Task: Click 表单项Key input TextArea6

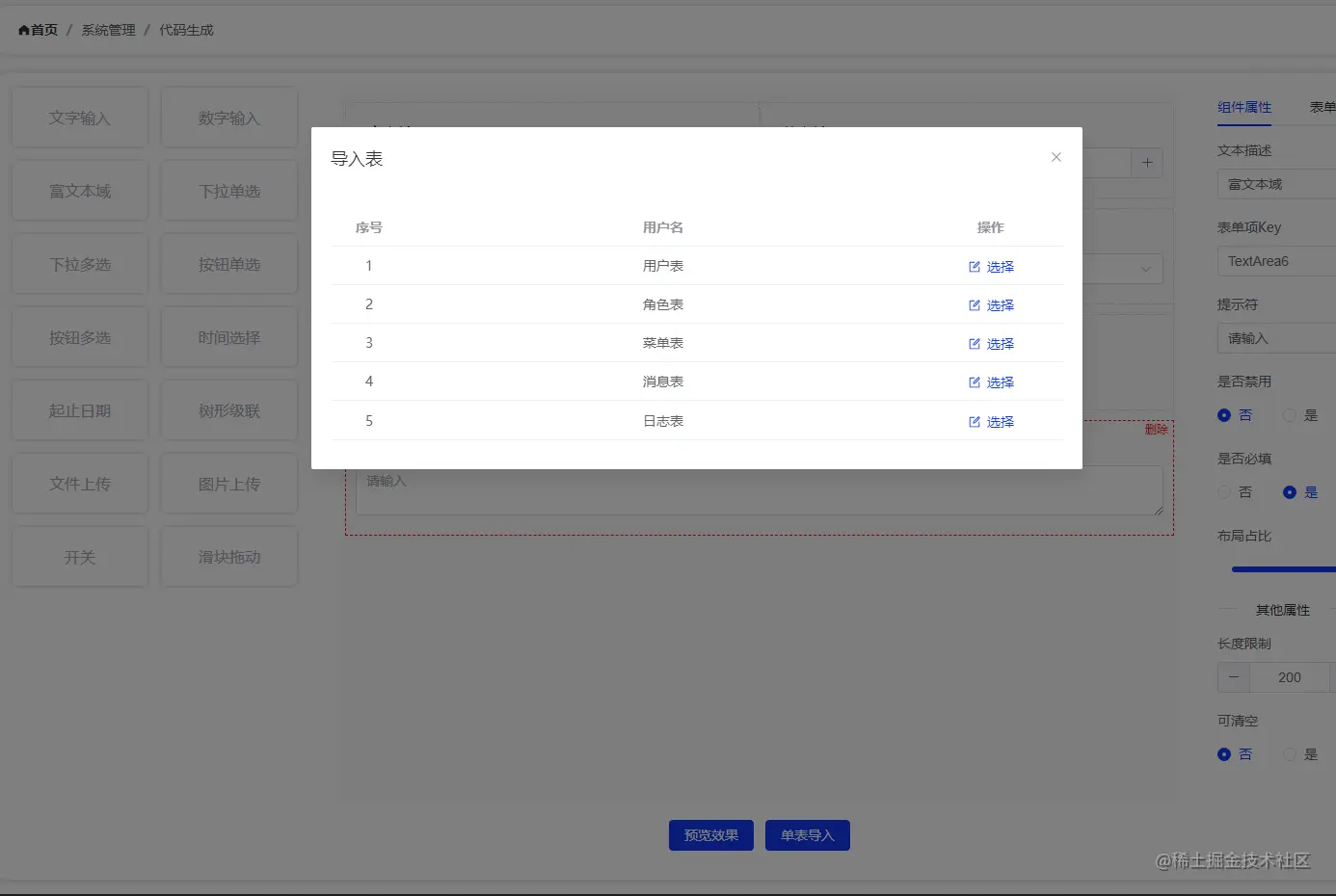Action: coord(1276,261)
